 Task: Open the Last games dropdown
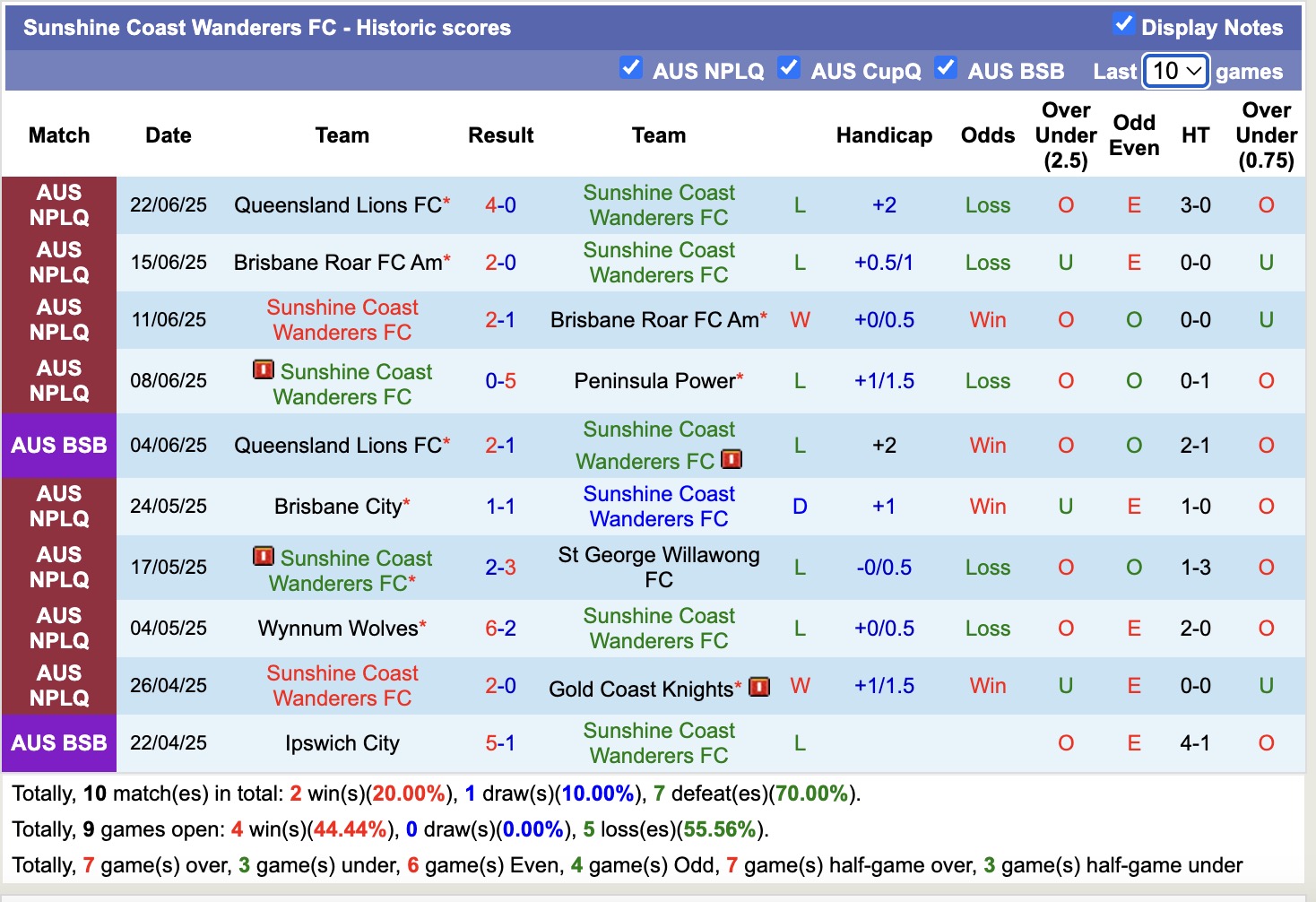coord(1175,70)
